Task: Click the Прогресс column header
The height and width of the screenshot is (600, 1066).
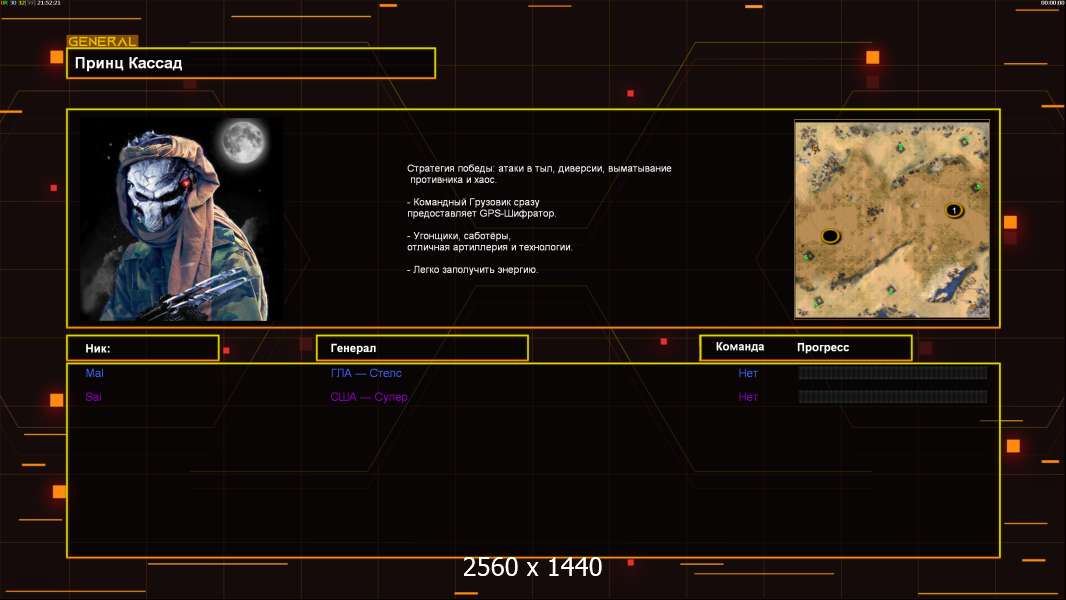Action: pyautogui.click(x=823, y=348)
